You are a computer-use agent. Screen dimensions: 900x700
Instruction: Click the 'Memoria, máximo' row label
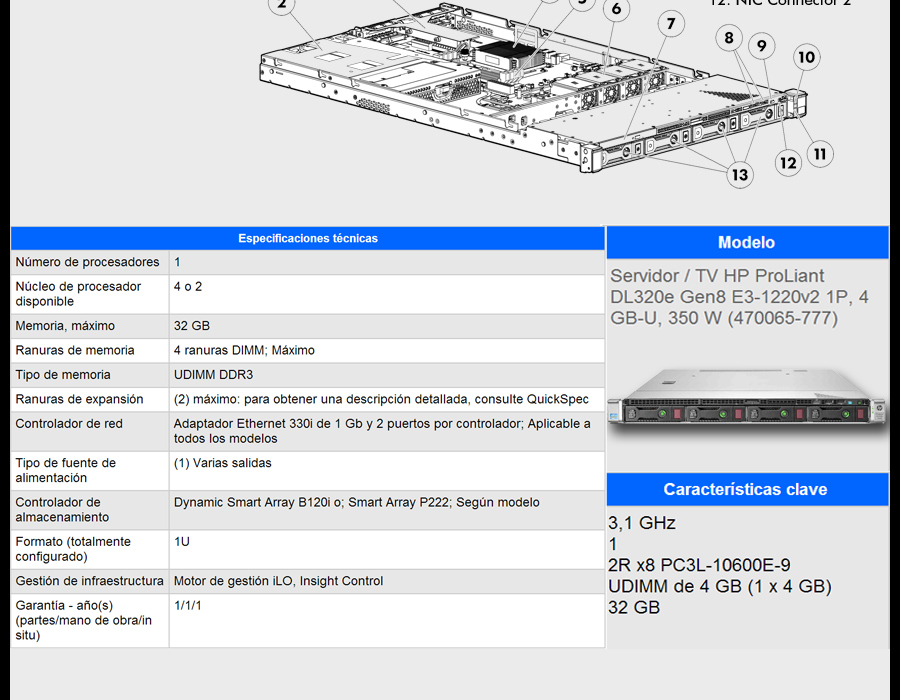click(65, 326)
